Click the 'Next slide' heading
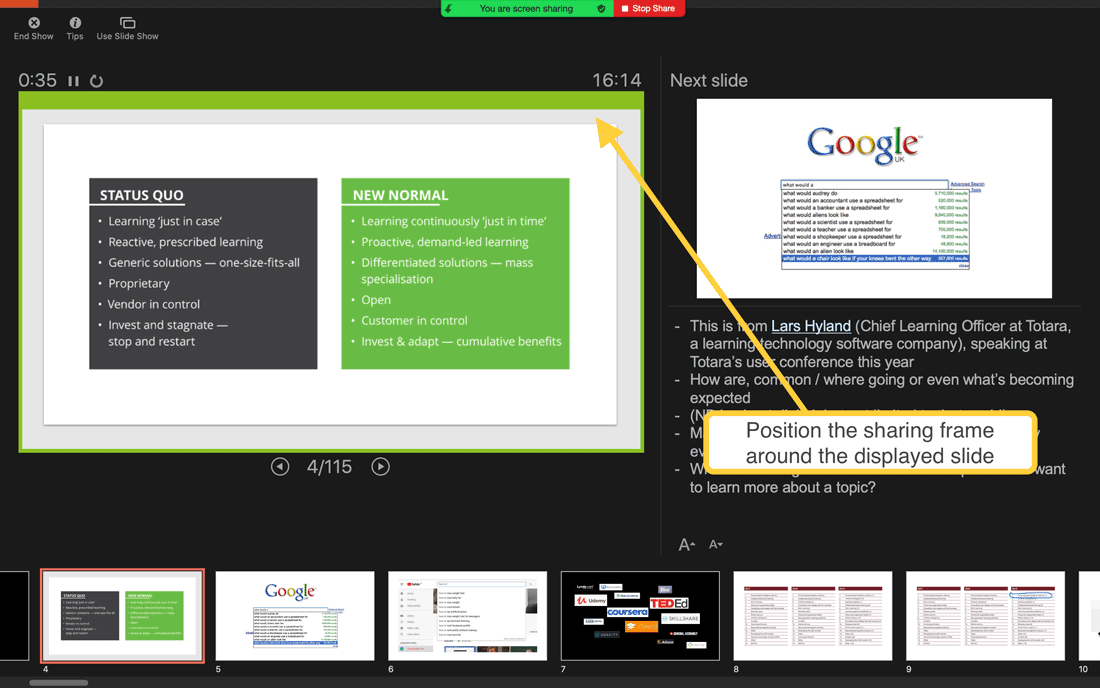1100x688 pixels. pos(709,81)
